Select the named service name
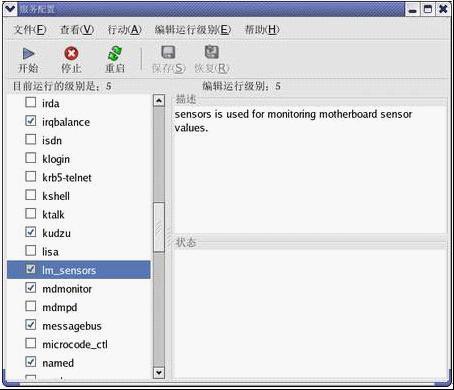454x390 pixels. tap(58, 363)
